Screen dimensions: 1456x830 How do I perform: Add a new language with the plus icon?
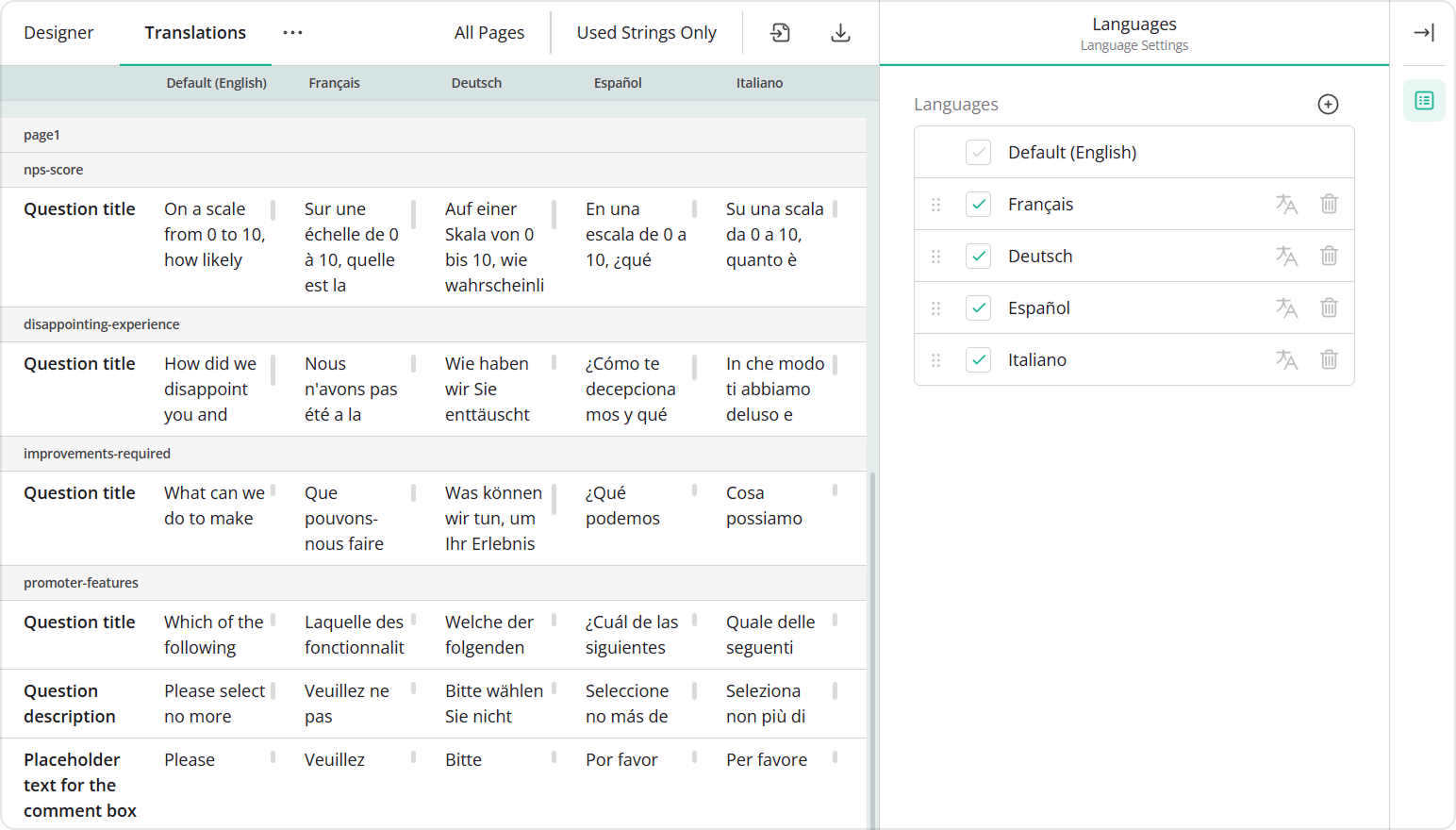point(1328,104)
